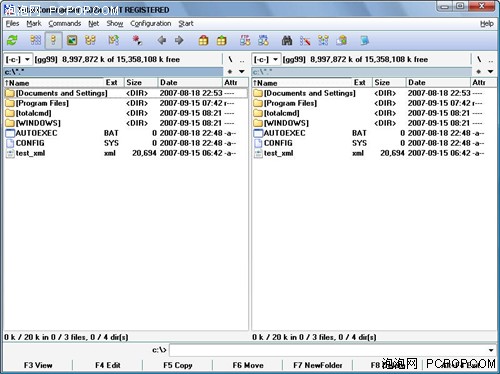This screenshot has height=374, width=500.
Task: Click the tree-with-arrow icon beside tree view
Action: tap(113, 41)
